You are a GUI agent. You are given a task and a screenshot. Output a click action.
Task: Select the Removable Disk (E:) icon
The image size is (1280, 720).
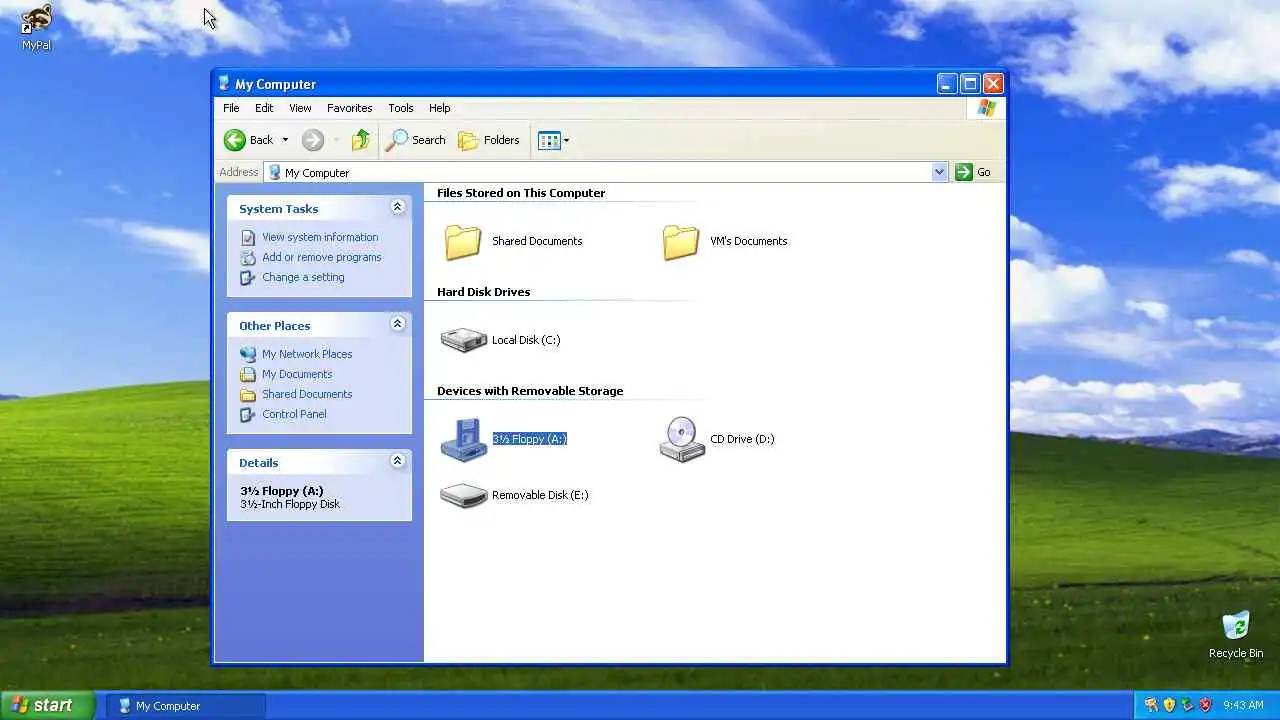[464, 495]
